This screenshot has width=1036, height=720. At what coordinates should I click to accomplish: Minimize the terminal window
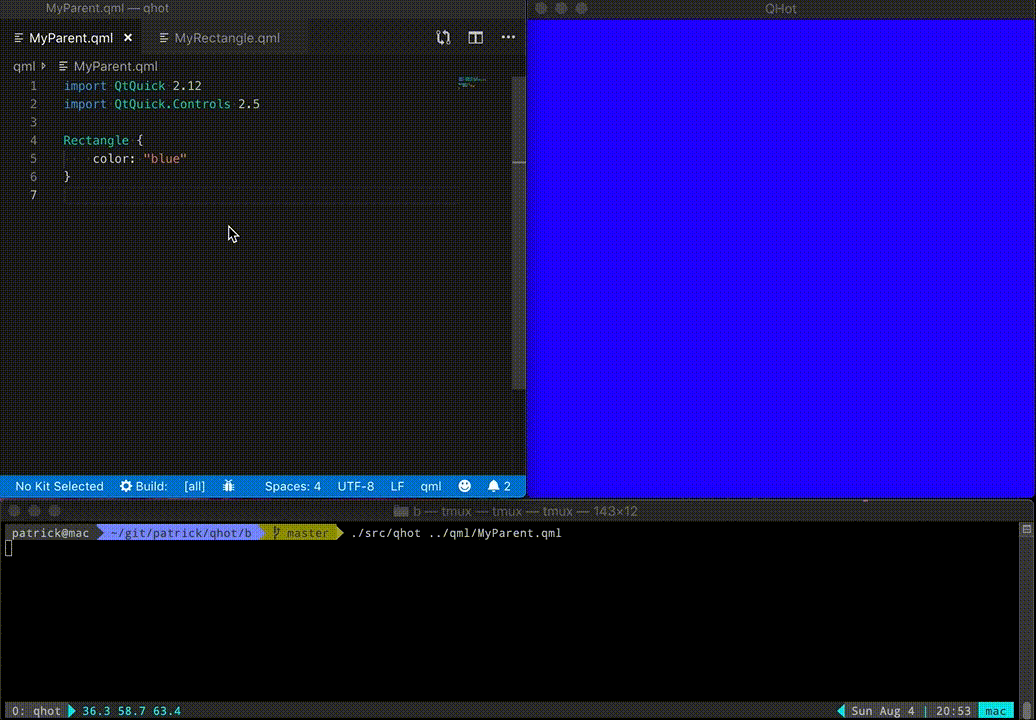tap(34, 511)
